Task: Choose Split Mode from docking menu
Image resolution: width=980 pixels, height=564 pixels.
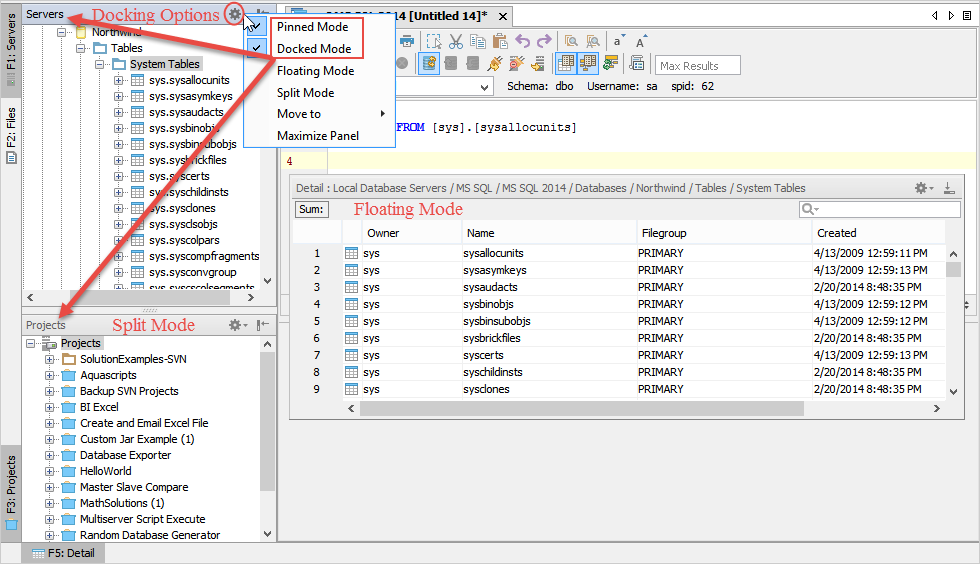Action: [x=306, y=93]
